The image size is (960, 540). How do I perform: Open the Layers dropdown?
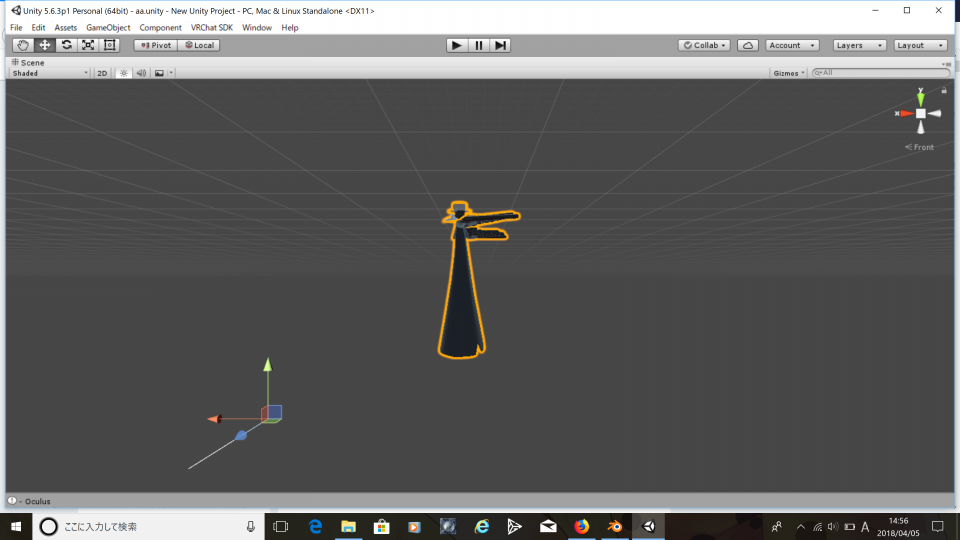click(859, 45)
